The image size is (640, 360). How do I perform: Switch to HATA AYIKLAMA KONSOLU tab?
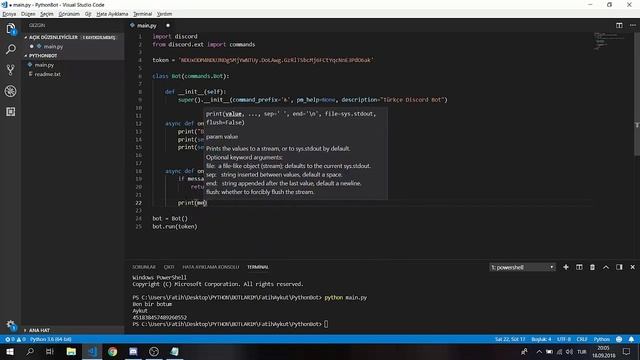pos(211,267)
